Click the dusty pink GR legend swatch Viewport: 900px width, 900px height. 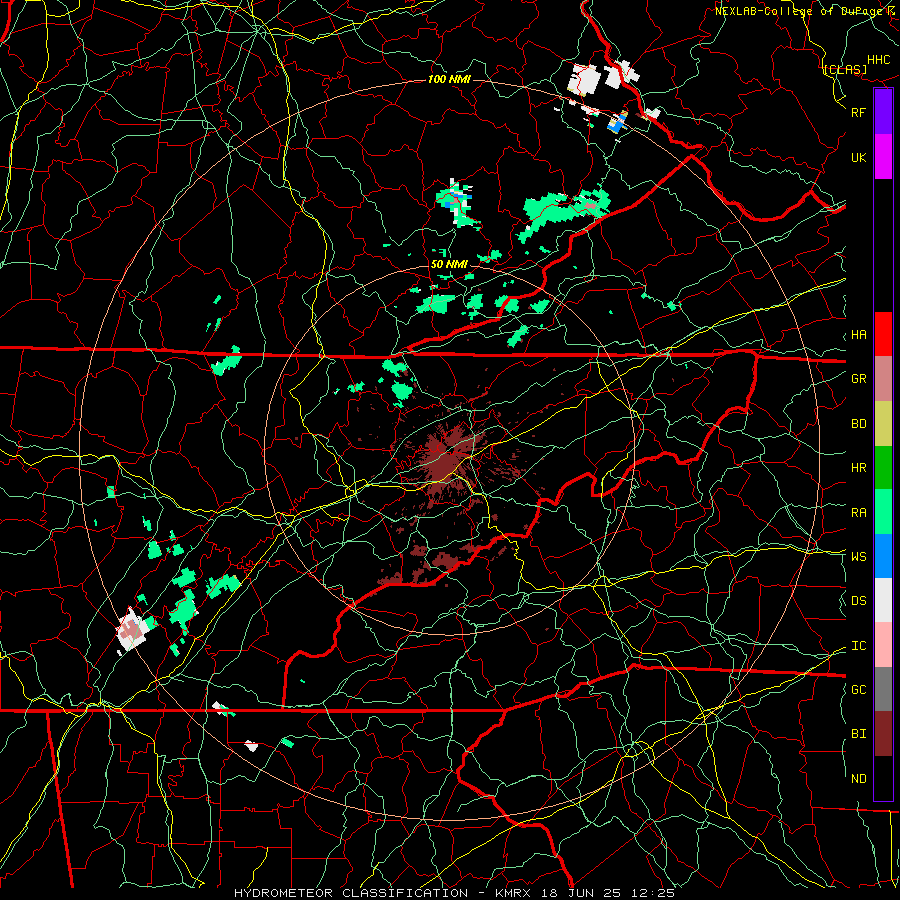883,379
